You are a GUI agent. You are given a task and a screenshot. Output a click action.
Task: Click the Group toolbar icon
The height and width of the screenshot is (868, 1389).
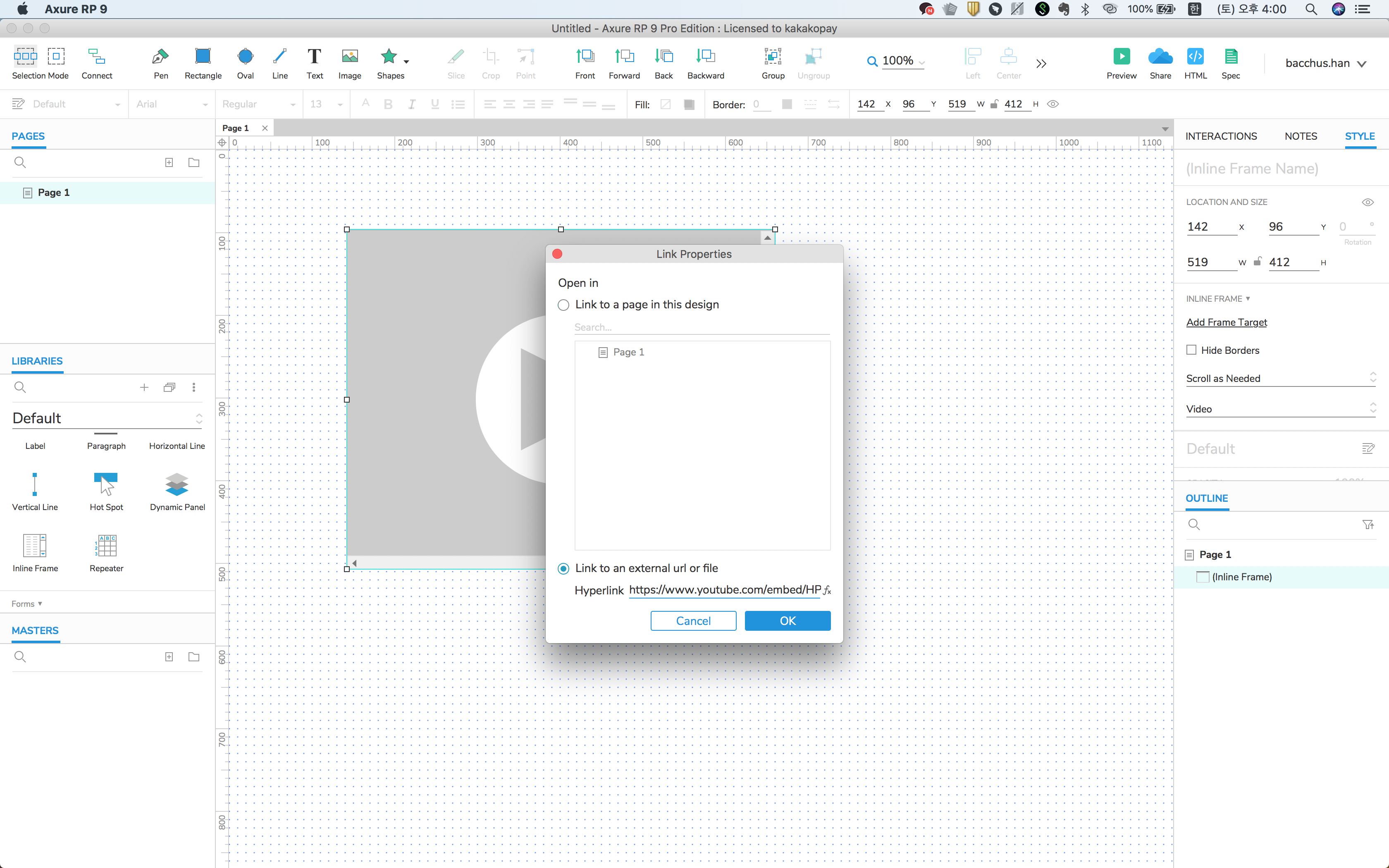click(x=773, y=57)
